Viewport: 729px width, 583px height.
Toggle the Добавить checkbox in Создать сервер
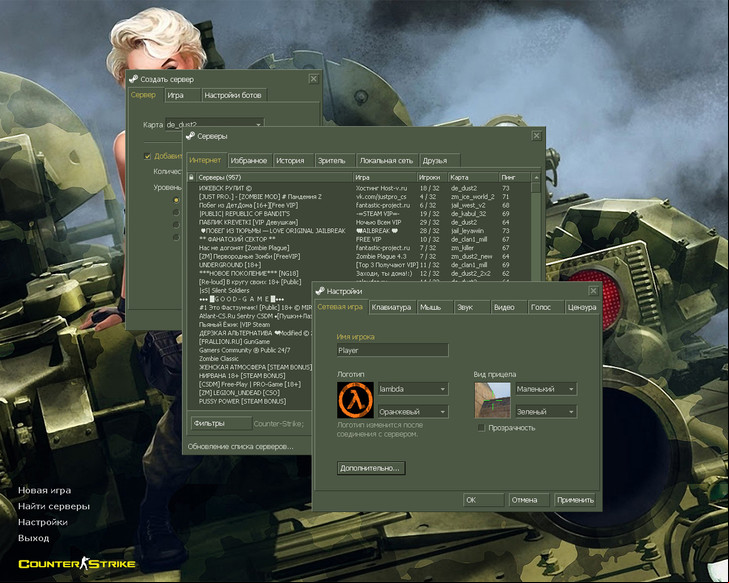147,156
